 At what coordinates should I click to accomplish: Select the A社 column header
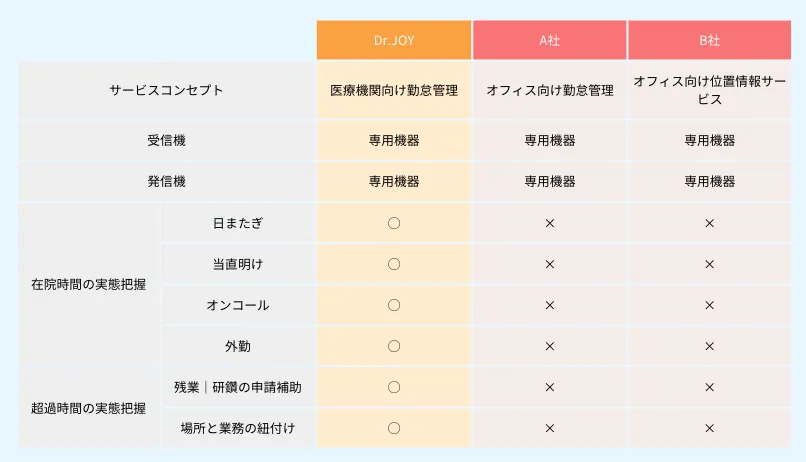(x=549, y=40)
